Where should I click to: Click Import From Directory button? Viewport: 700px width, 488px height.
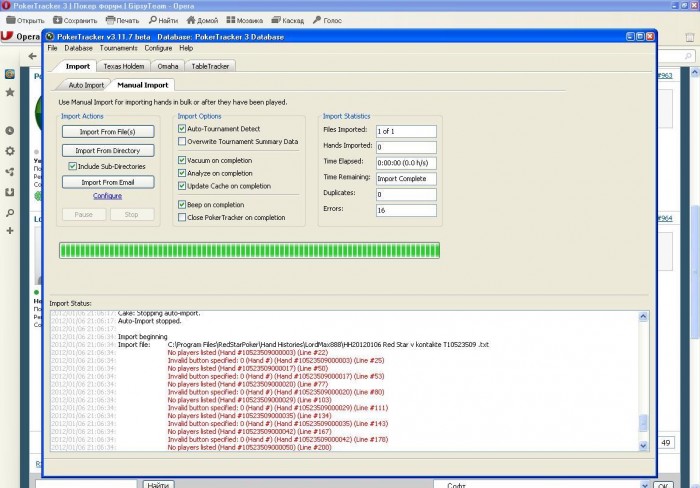[108, 150]
